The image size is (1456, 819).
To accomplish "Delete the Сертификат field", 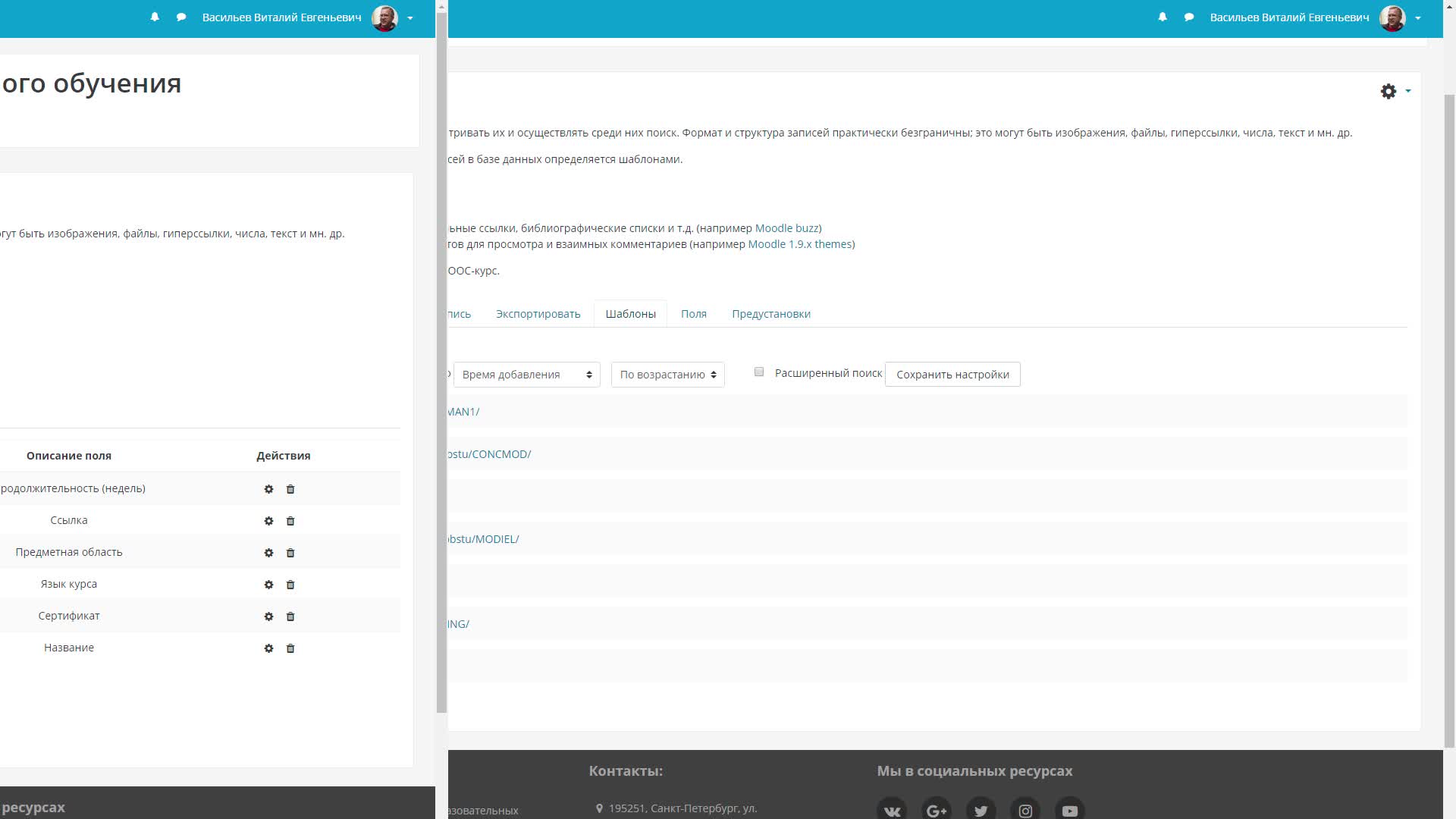I will coord(290,617).
